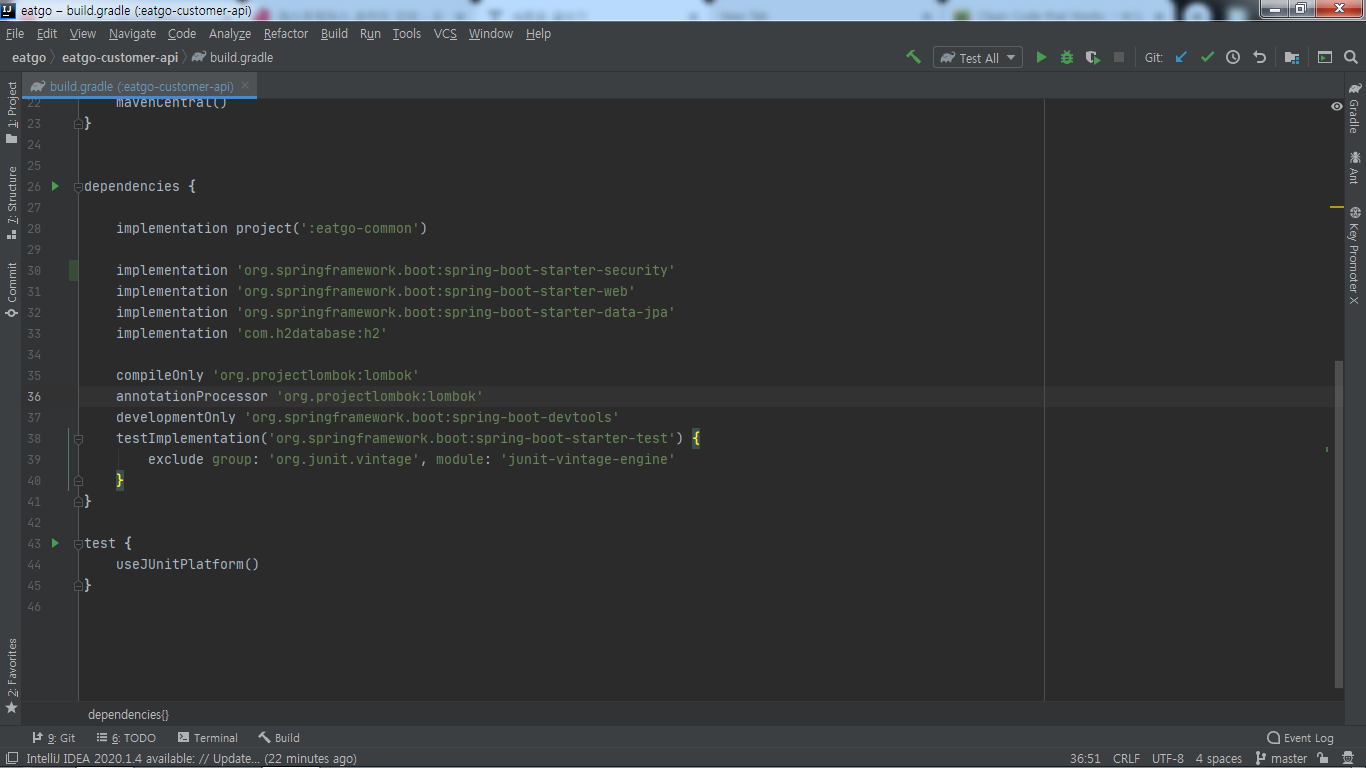Open the Build tool window at bottom

tap(279, 738)
